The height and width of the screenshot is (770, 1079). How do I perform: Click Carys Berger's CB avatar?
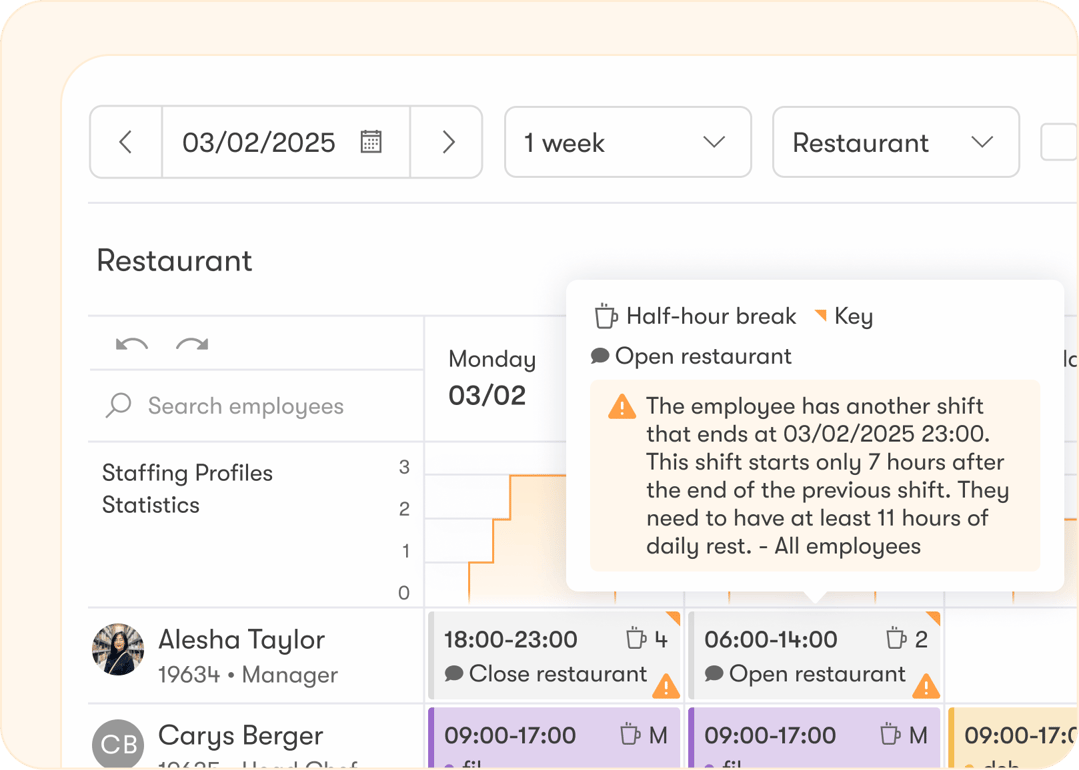click(118, 744)
